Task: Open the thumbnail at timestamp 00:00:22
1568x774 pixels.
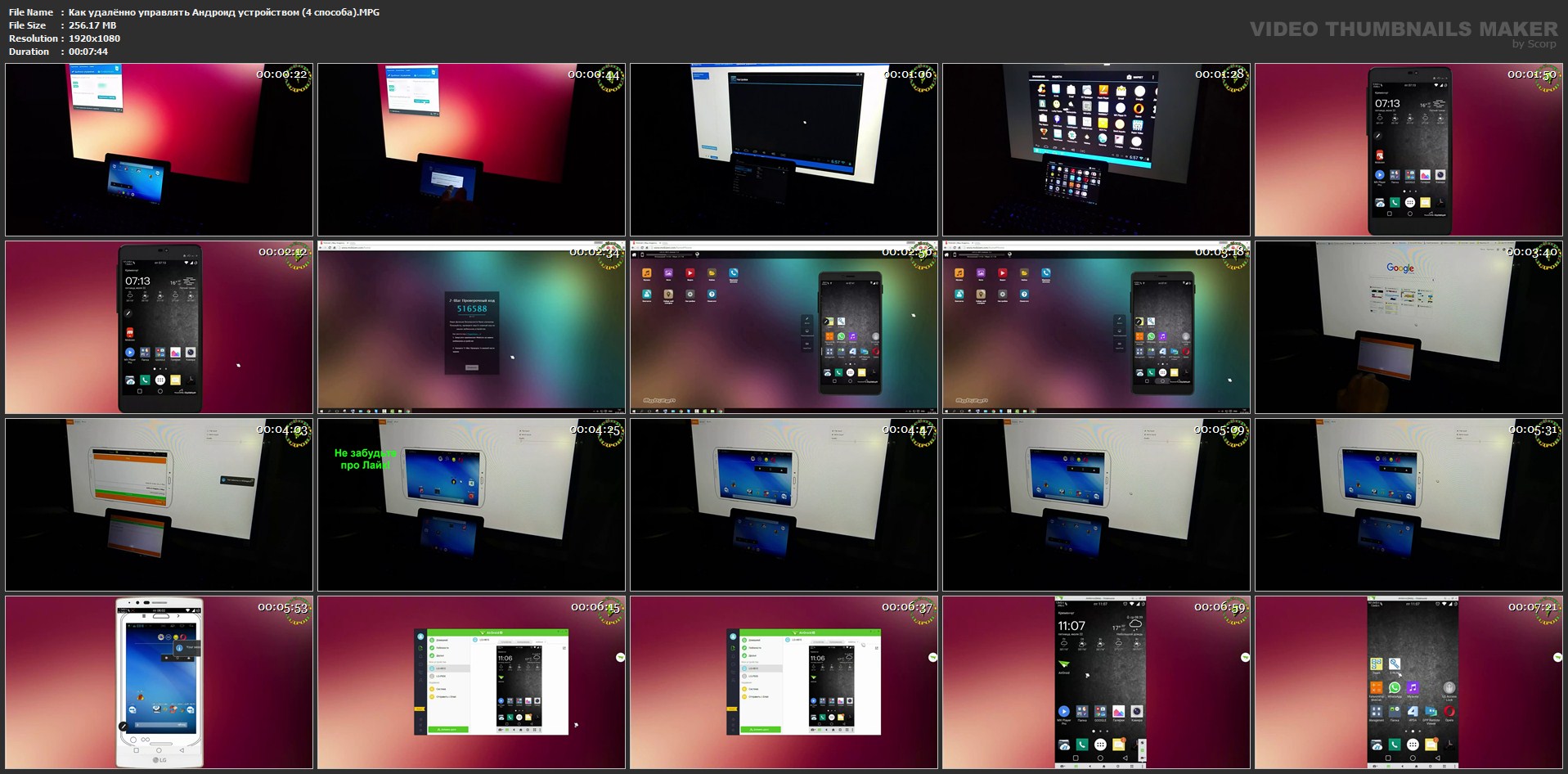Action: [159, 150]
